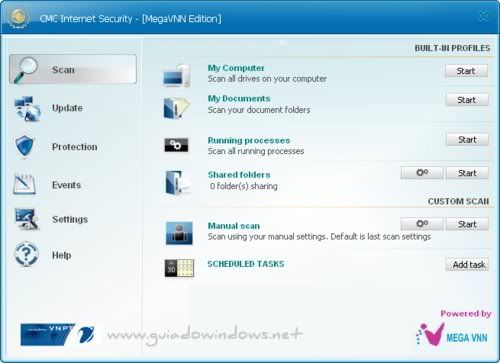
Task: Click the Manual scan icon
Action: 179,233
